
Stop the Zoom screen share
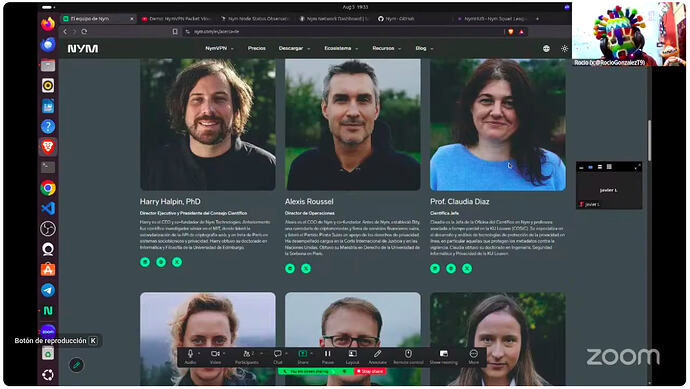click(371, 371)
